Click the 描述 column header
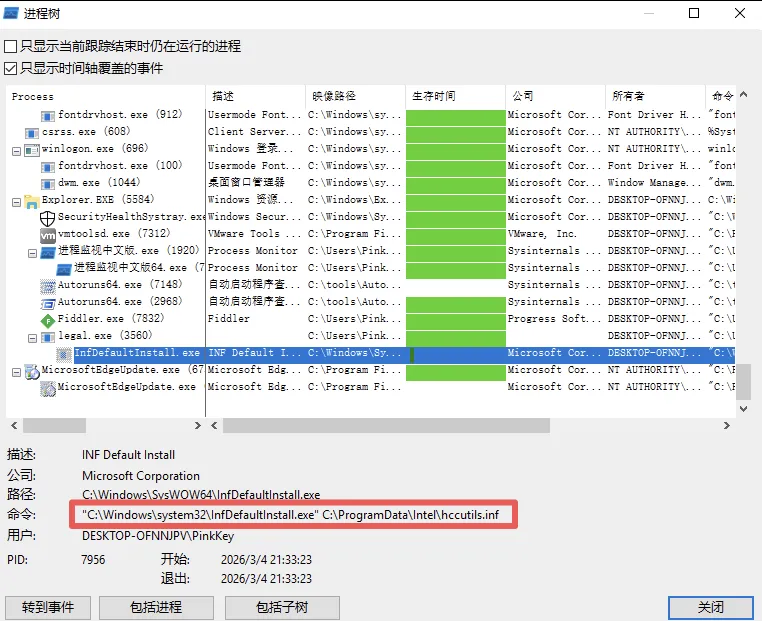 [x=256, y=96]
